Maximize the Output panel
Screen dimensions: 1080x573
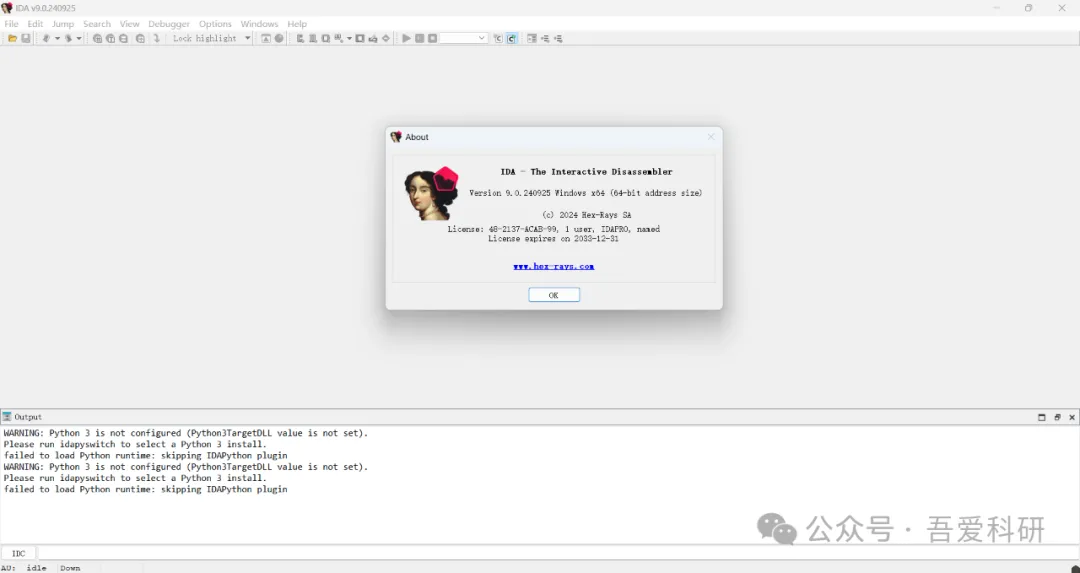coord(1041,417)
